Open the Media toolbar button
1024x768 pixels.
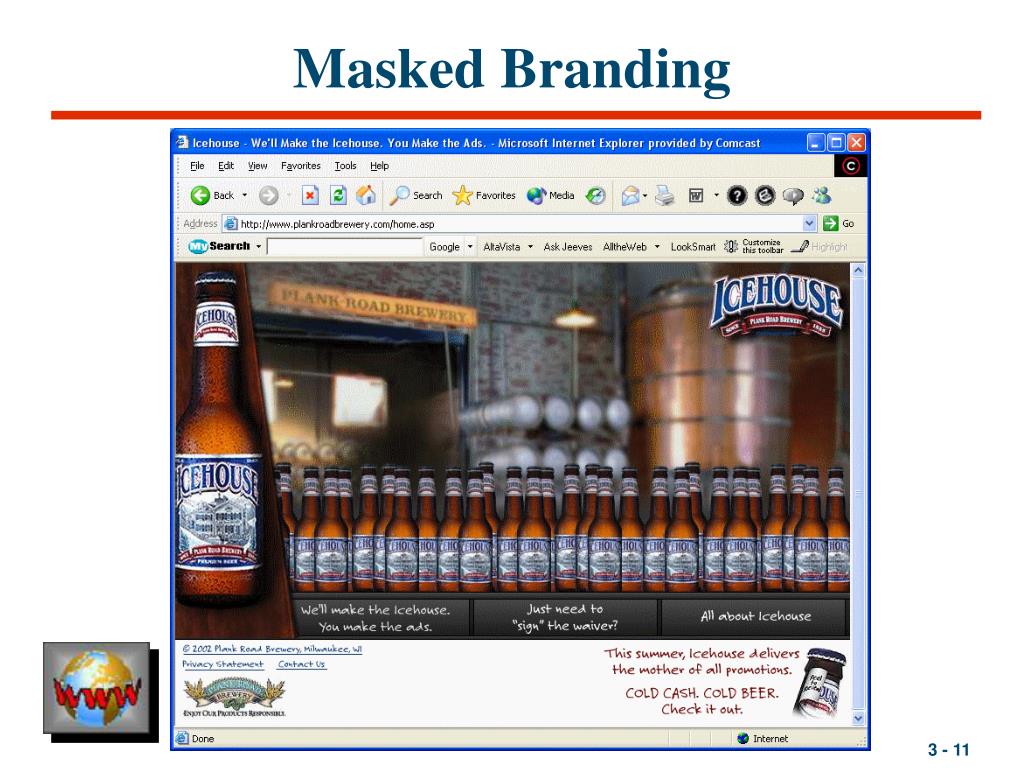pyautogui.click(x=551, y=195)
